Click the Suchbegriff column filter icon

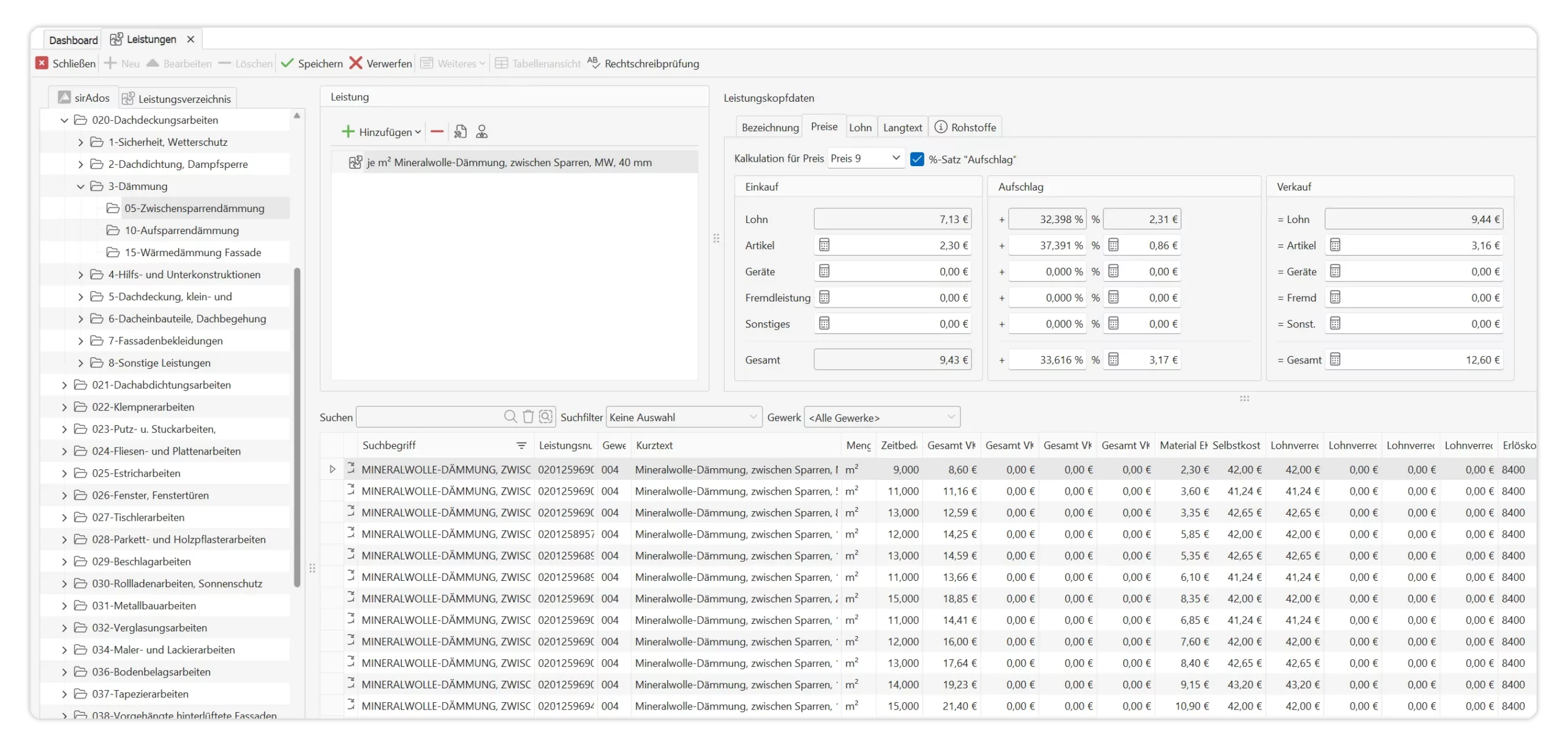pos(521,446)
